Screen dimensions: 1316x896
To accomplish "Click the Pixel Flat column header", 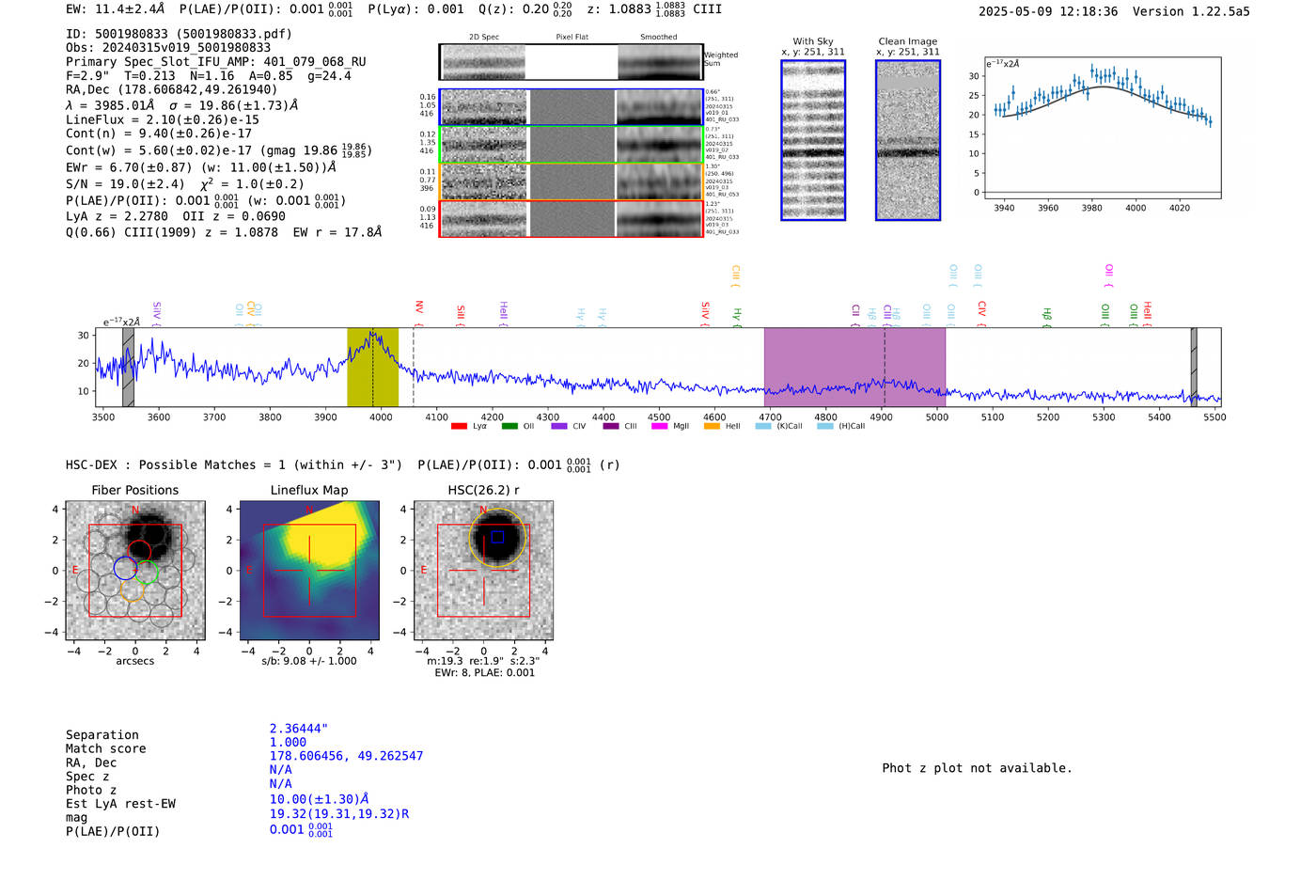I will (572, 38).
